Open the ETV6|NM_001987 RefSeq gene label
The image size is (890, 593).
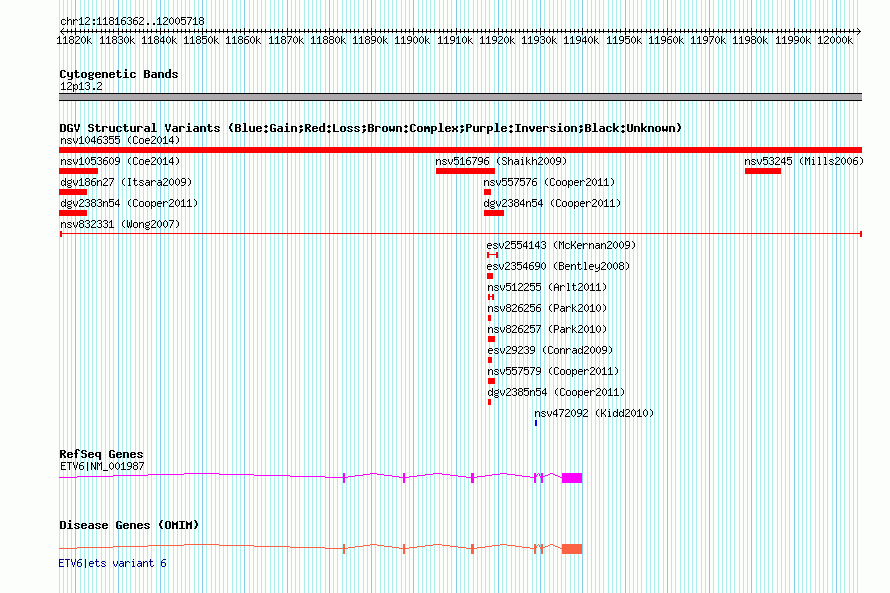tap(102, 466)
